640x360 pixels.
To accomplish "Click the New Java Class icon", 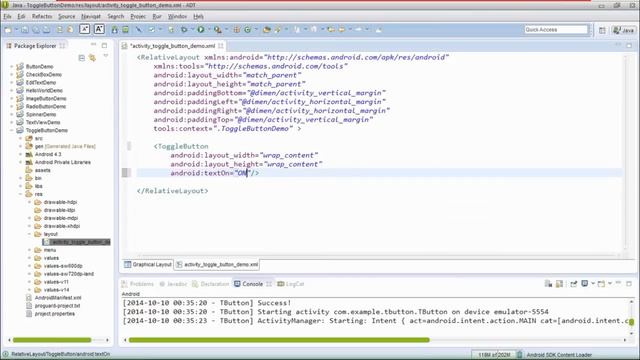I will (247, 29).
